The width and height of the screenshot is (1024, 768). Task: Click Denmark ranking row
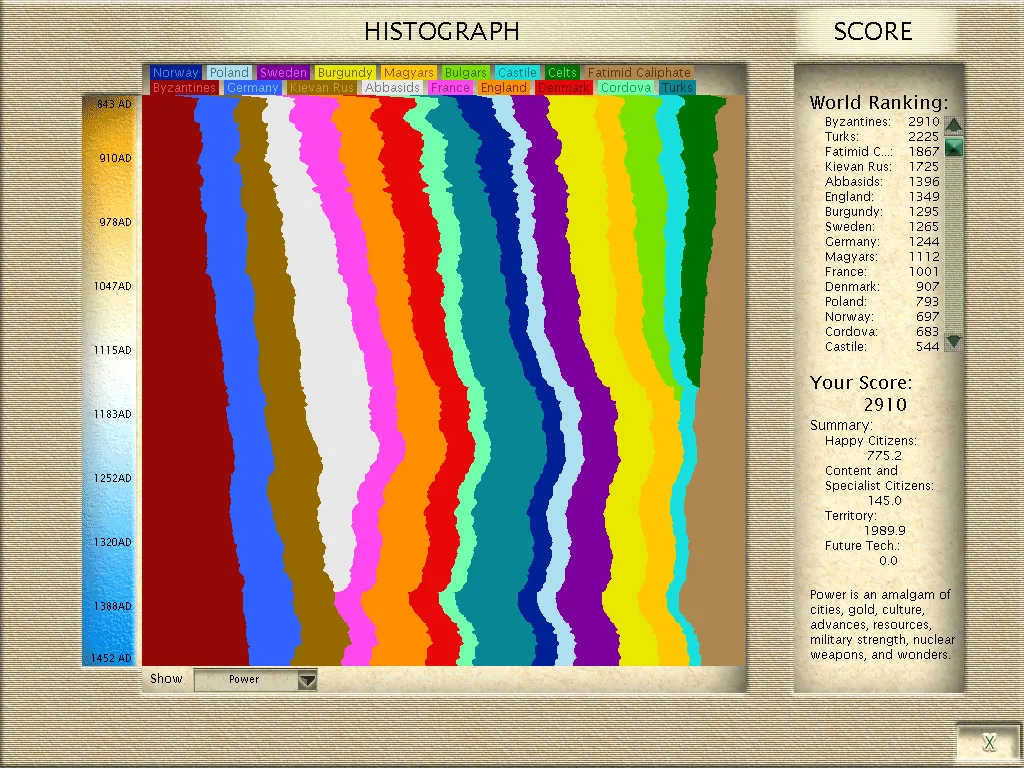coord(882,287)
